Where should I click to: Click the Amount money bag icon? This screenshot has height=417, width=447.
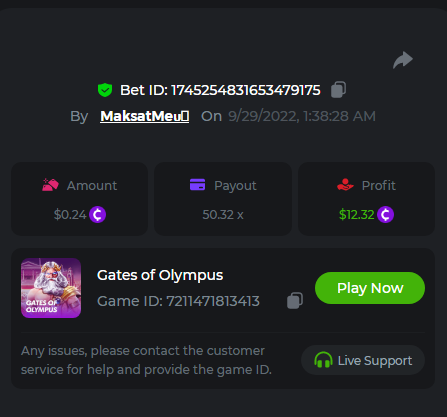pyautogui.click(x=50, y=185)
